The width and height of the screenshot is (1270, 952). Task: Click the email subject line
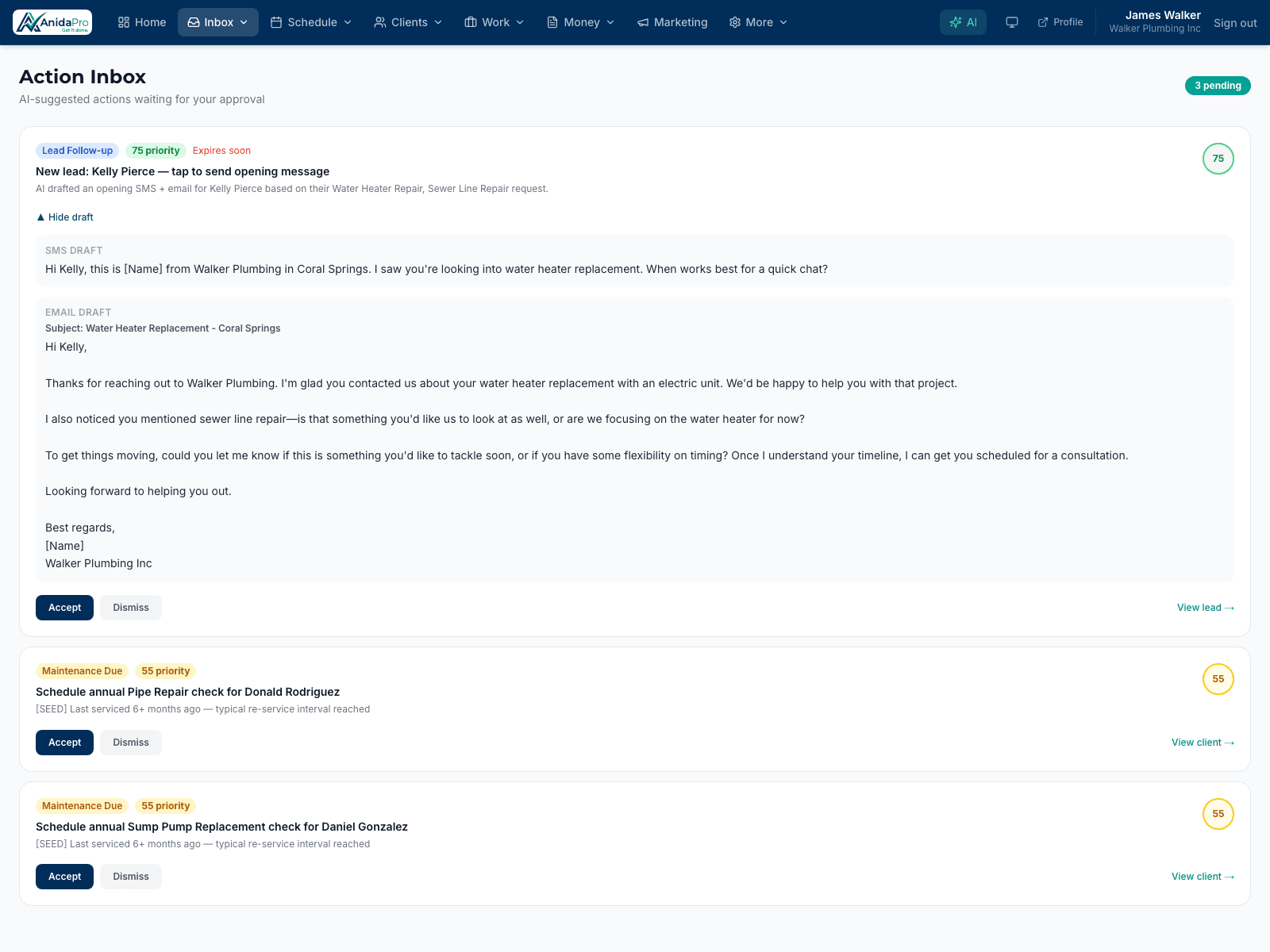click(x=163, y=328)
